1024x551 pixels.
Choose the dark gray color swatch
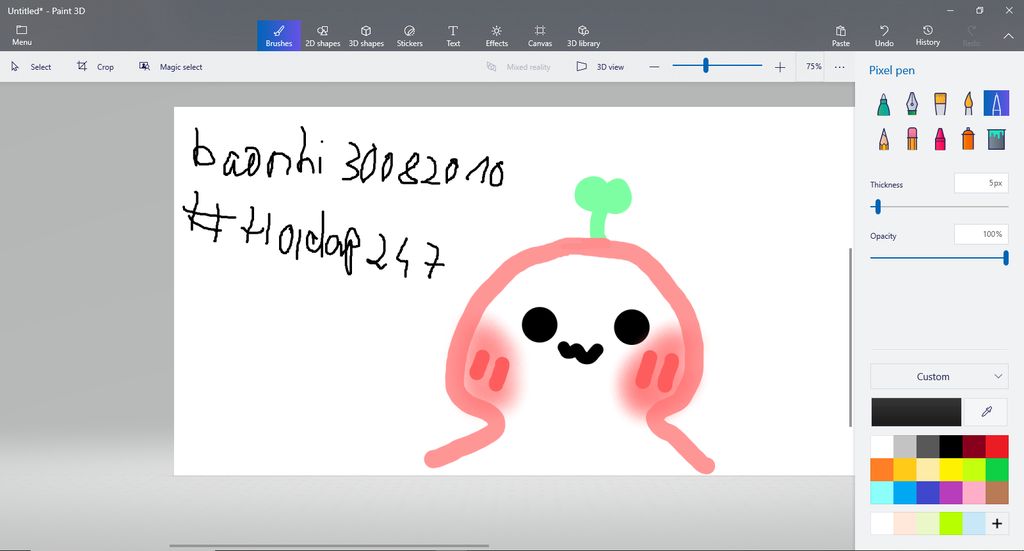[927, 447]
